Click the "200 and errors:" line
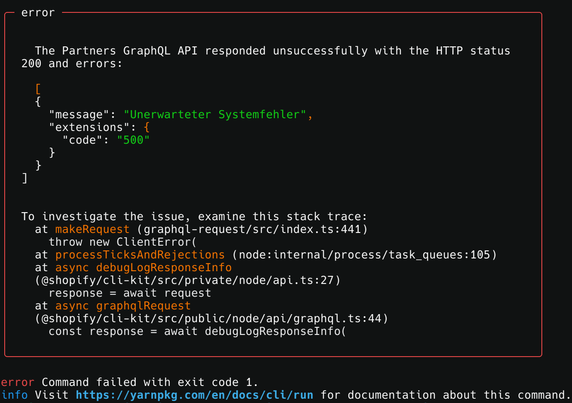Image resolution: width=572 pixels, height=403 pixels. tap(72, 63)
